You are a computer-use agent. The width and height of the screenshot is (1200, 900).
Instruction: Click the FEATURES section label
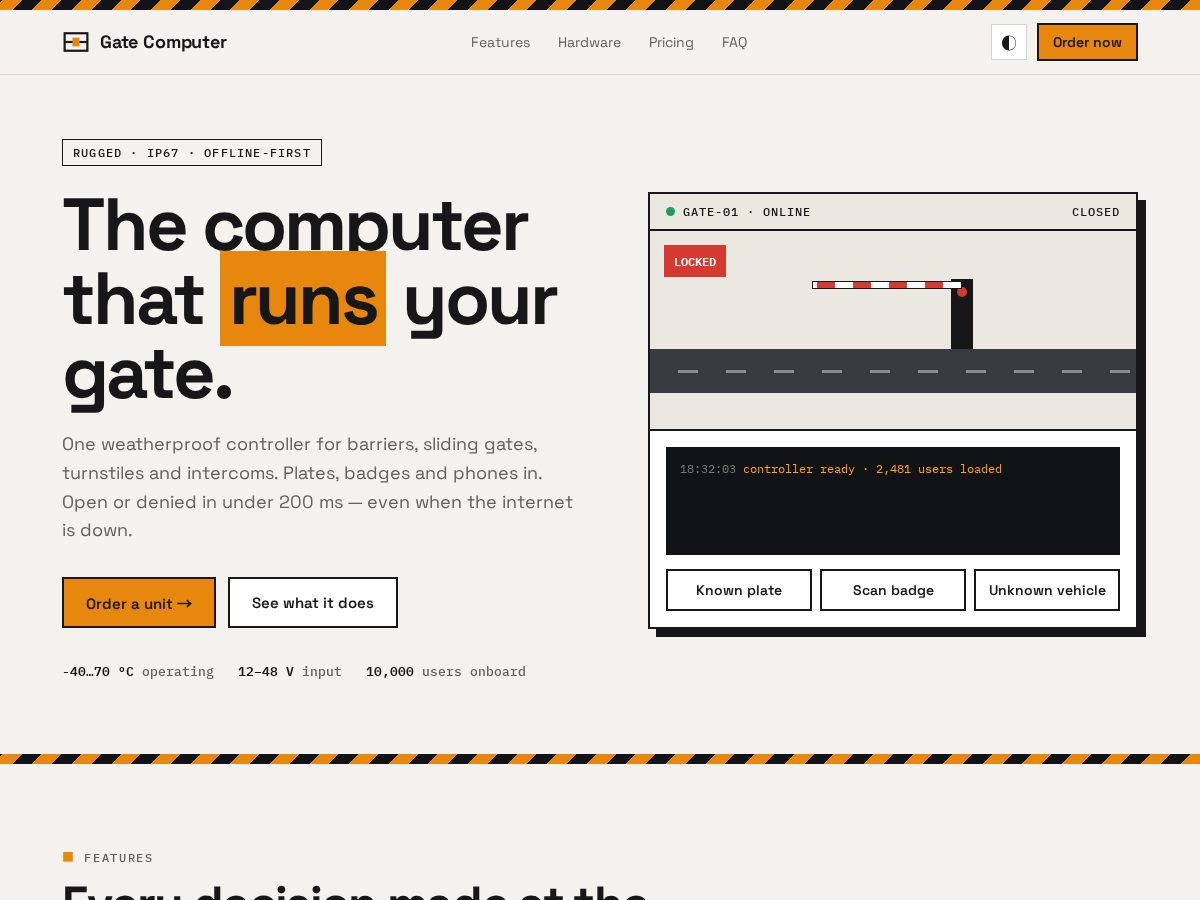tap(119, 858)
